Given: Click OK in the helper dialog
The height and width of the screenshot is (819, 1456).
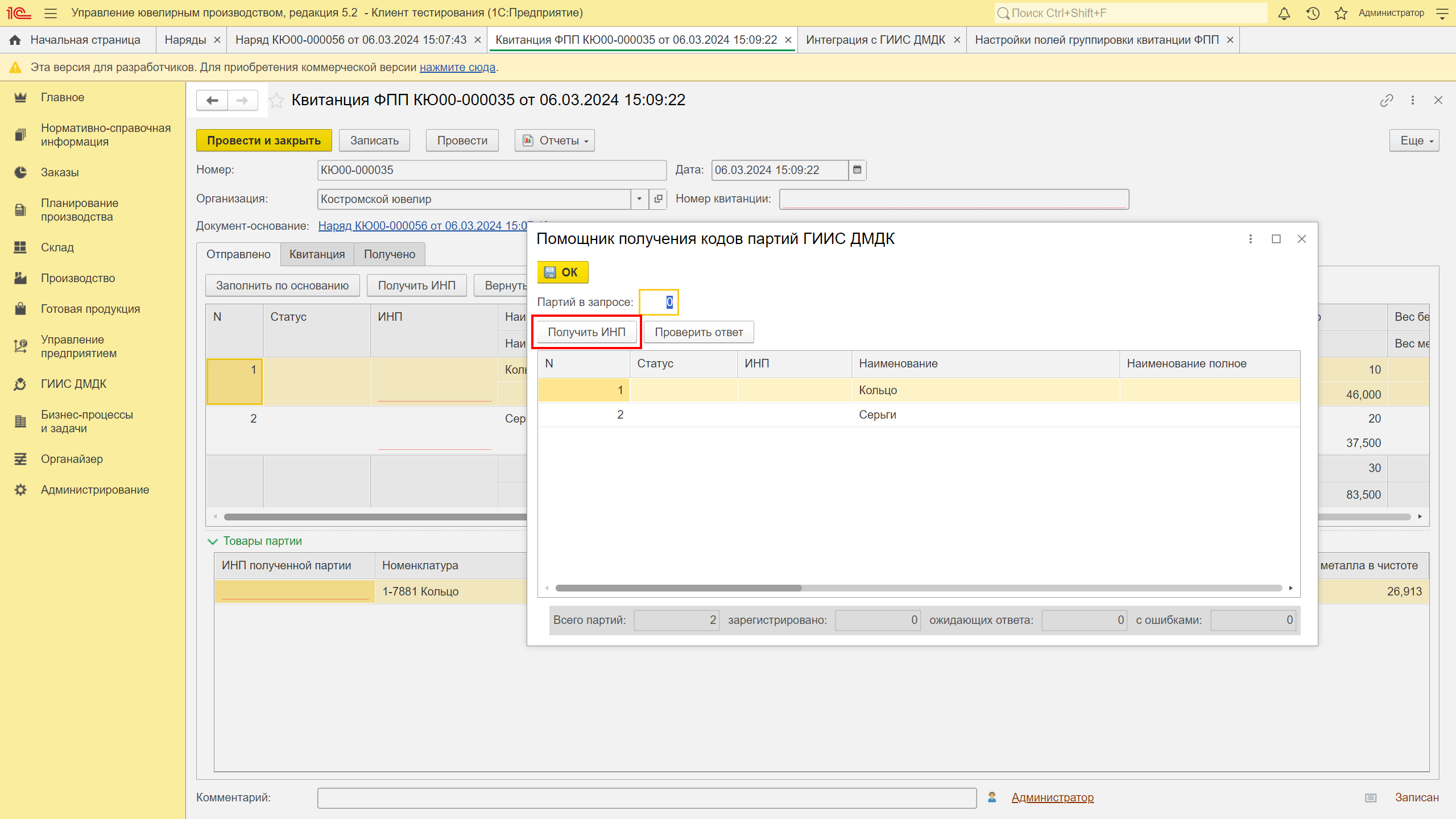Looking at the screenshot, I should (x=562, y=272).
